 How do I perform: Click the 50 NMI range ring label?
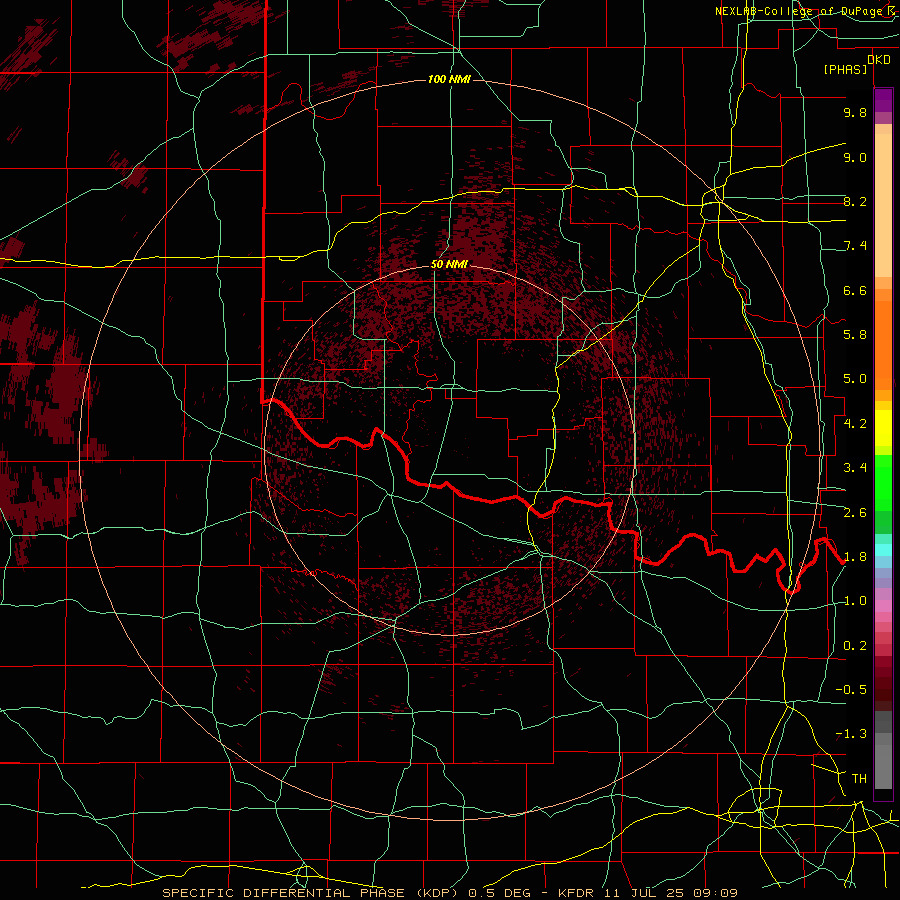pos(449,265)
